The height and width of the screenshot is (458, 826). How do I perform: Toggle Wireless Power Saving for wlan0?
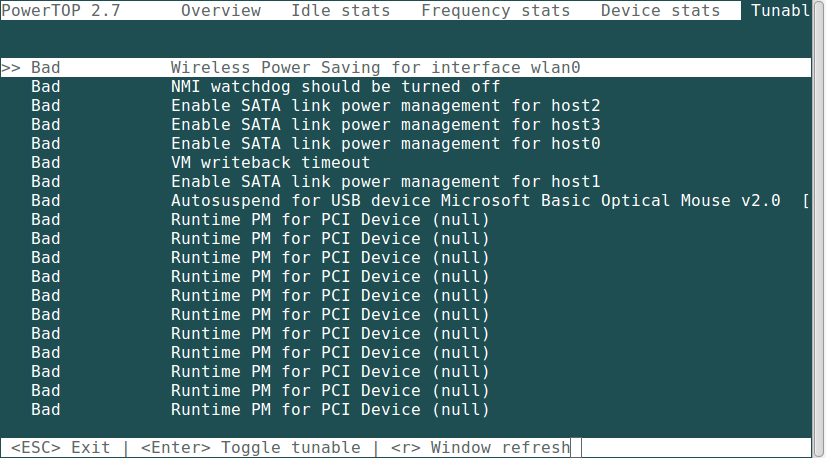pyautogui.click(x=375, y=68)
